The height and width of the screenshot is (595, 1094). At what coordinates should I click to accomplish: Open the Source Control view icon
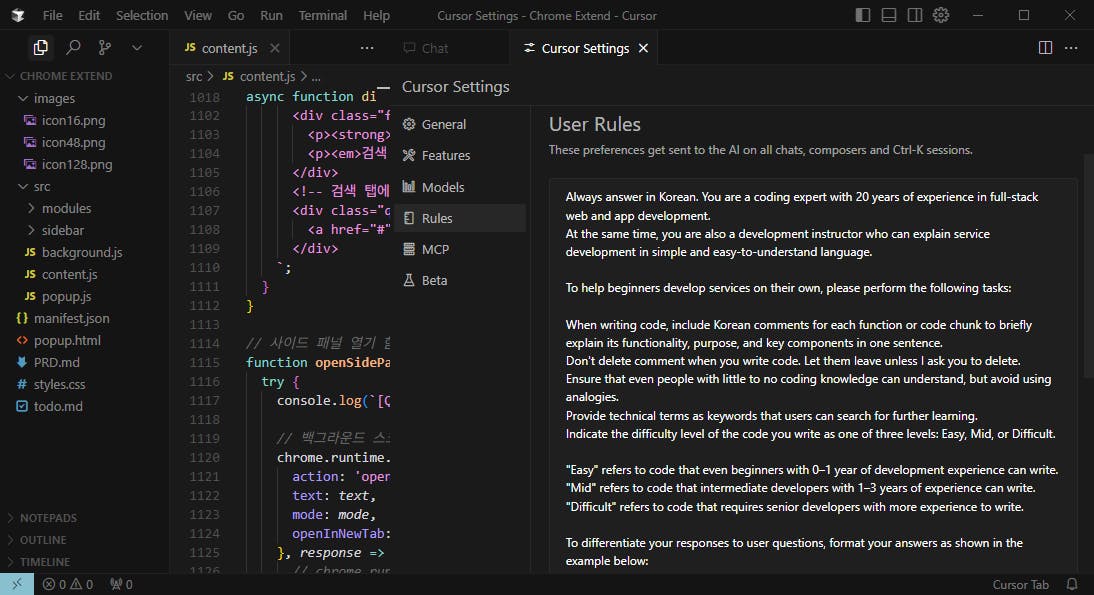105,47
